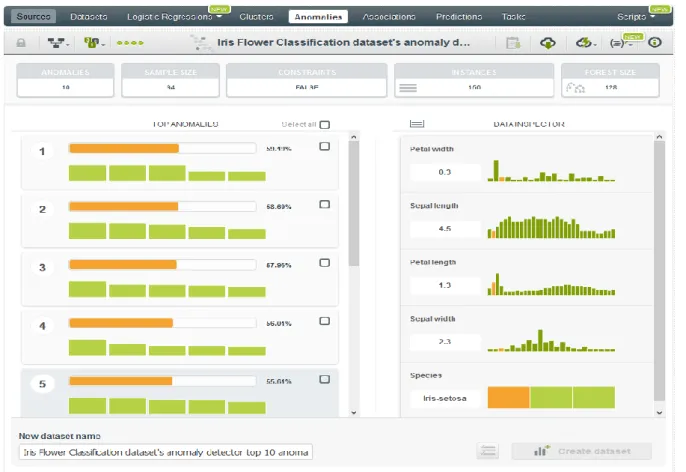Click the orange Iris-setosa species swatch
Image resolution: width=686 pixels, height=472 pixels.
[508, 397]
